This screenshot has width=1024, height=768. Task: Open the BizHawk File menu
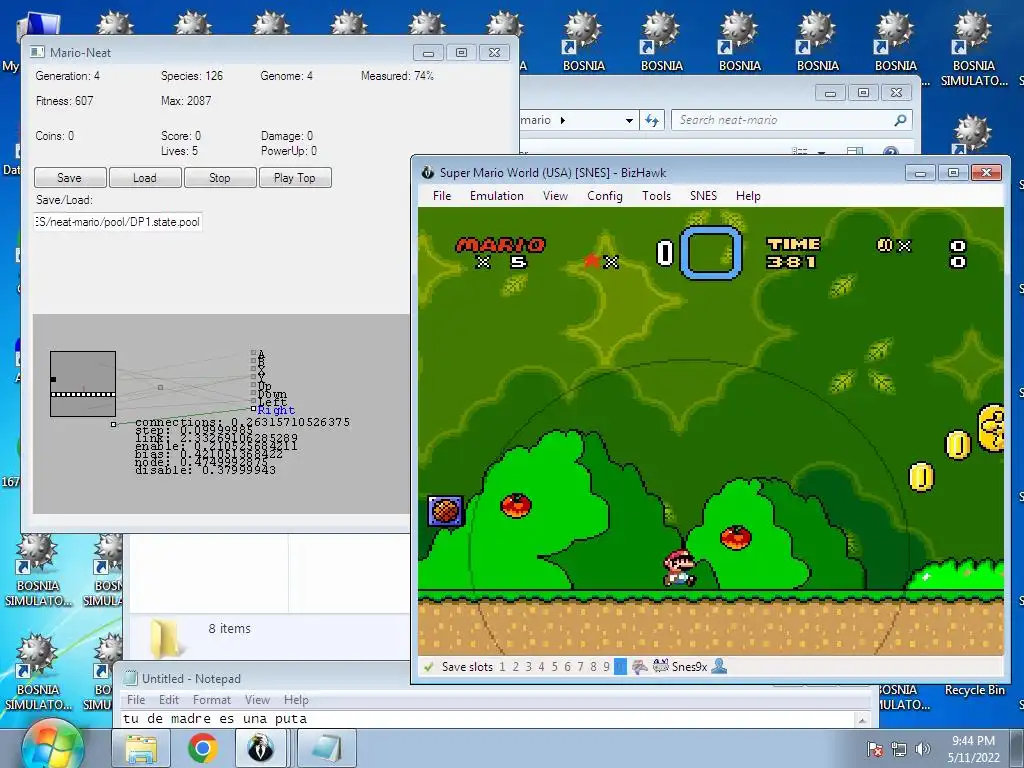click(x=442, y=196)
